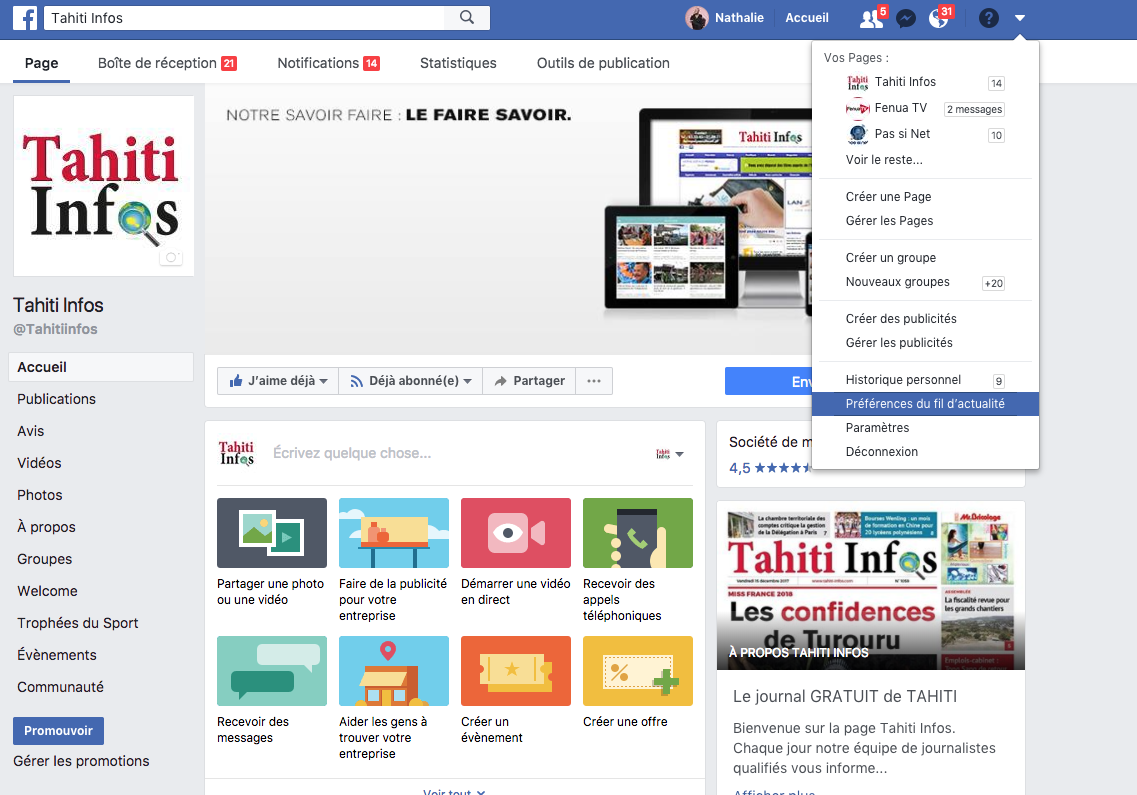Viewport: 1137px width, 795px height.
Task: Expand the J'aime déjà dropdown
Action: [x=278, y=381]
